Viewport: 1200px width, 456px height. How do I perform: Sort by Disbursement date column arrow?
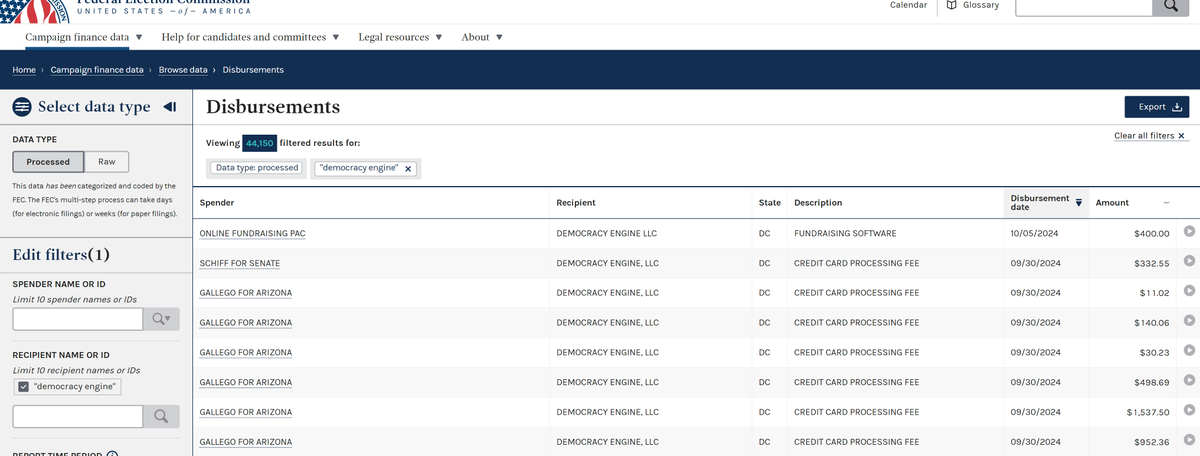point(1079,202)
